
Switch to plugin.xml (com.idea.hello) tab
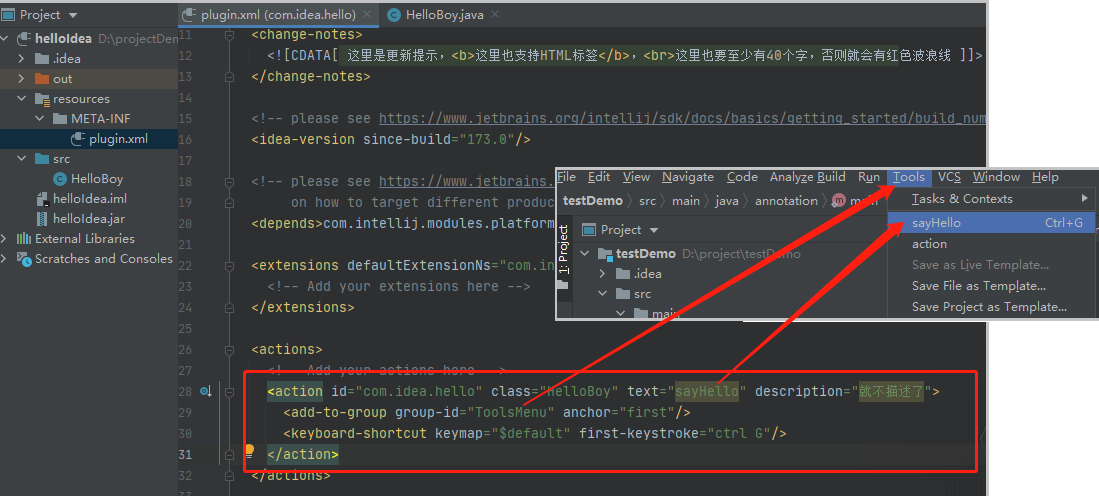coord(278,15)
